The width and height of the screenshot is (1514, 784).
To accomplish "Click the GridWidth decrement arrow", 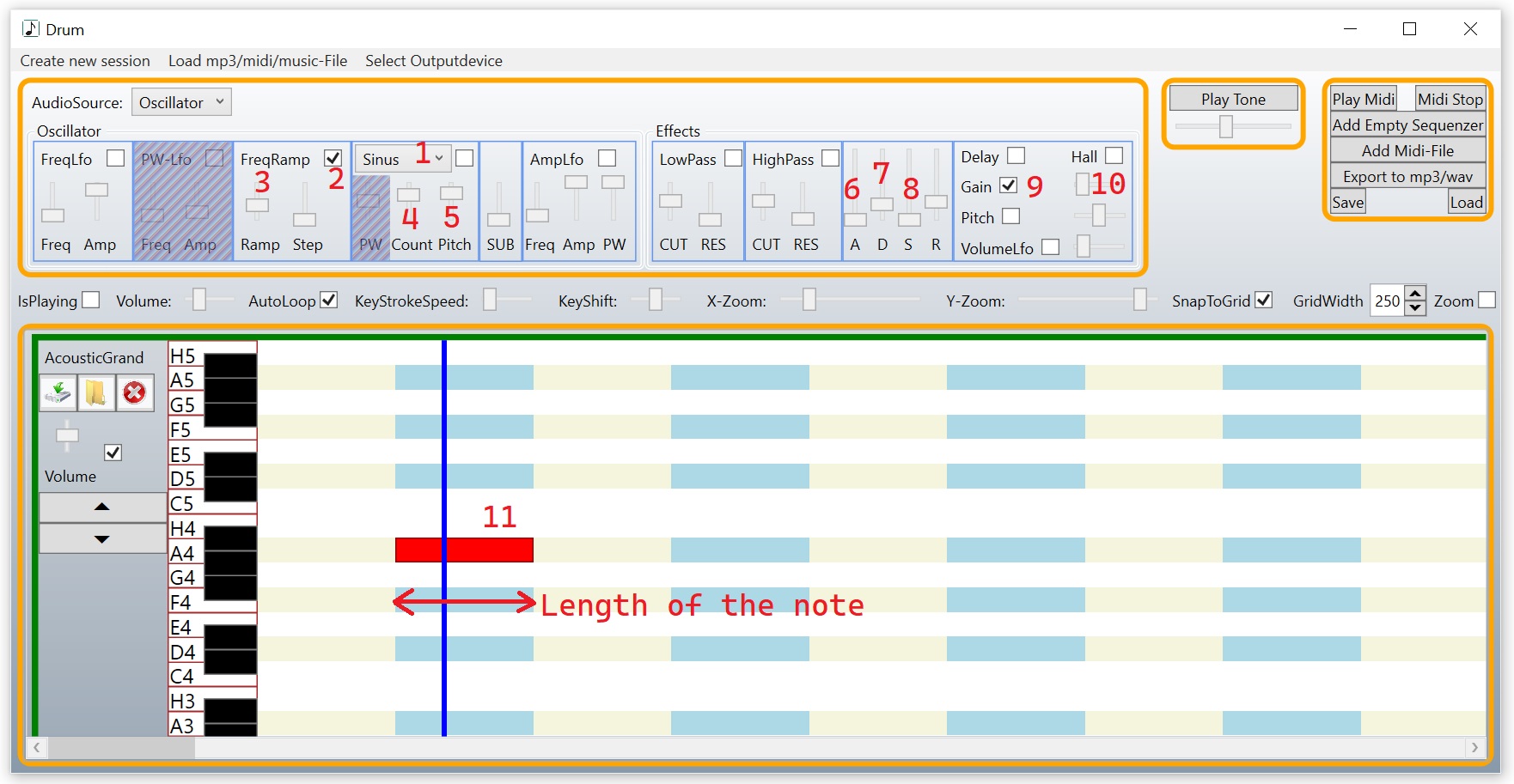I will click(x=1415, y=308).
